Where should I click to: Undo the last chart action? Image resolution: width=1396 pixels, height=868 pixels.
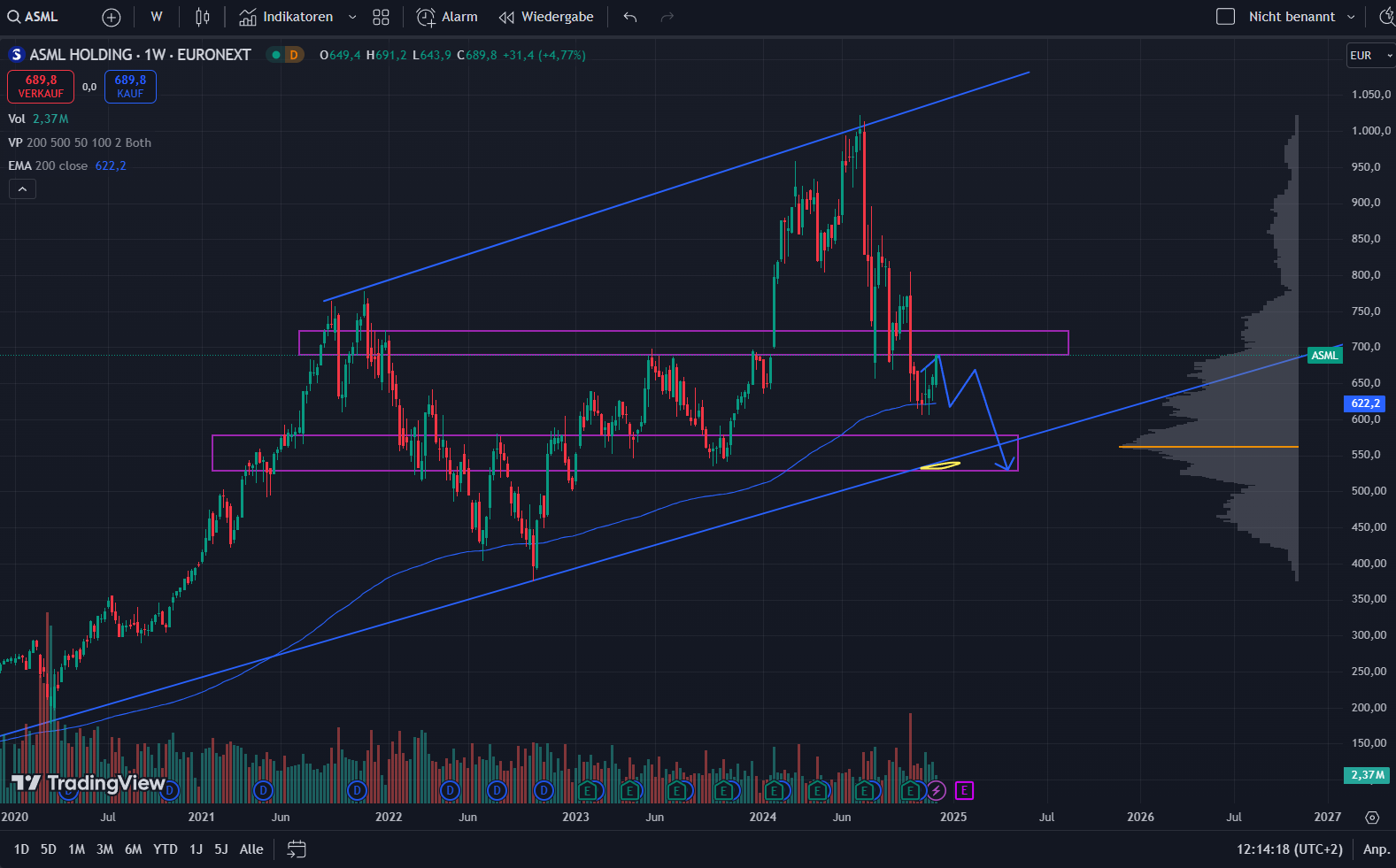pyautogui.click(x=630, y=17)
